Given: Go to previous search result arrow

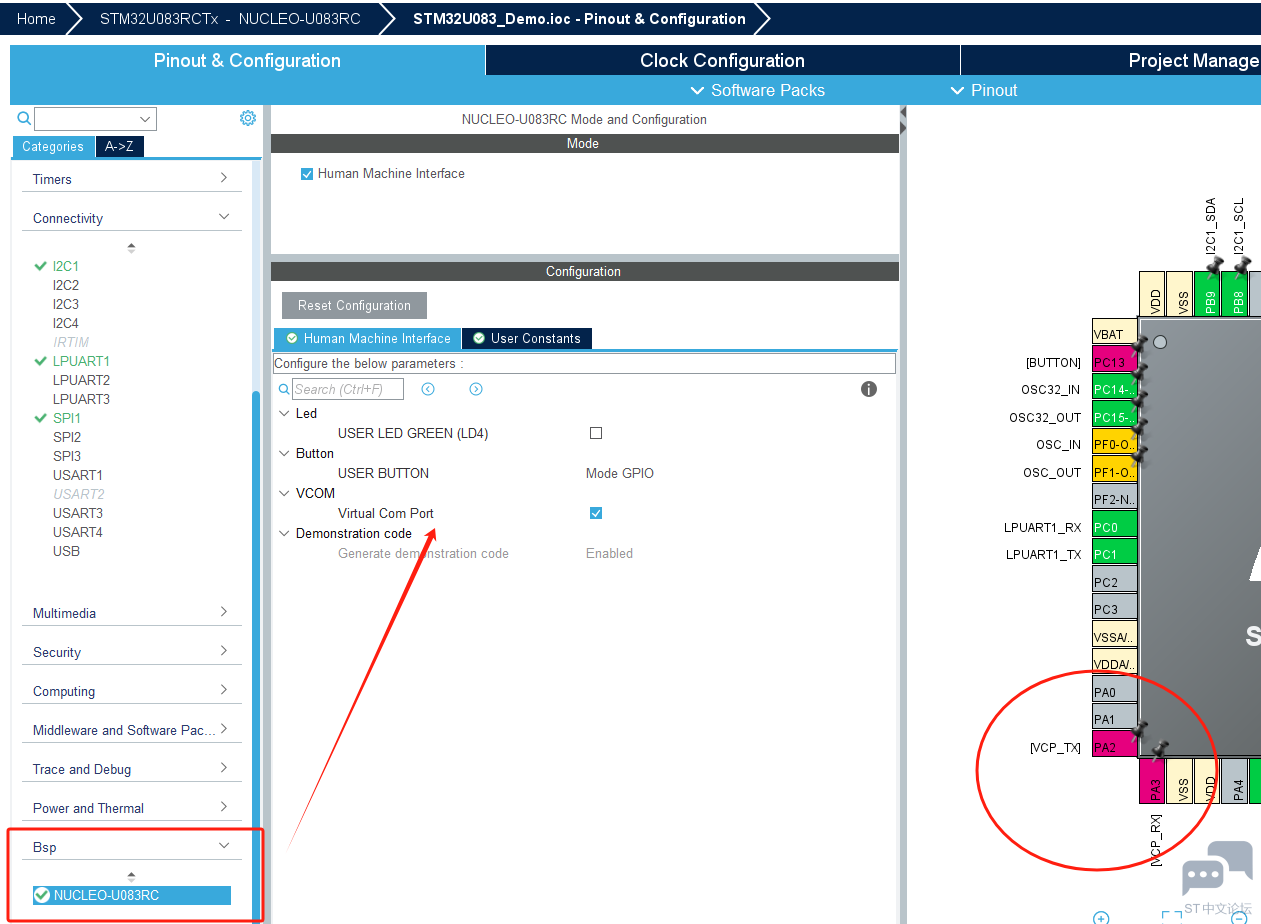Looking at the screenshot, I should click(428, 389).
